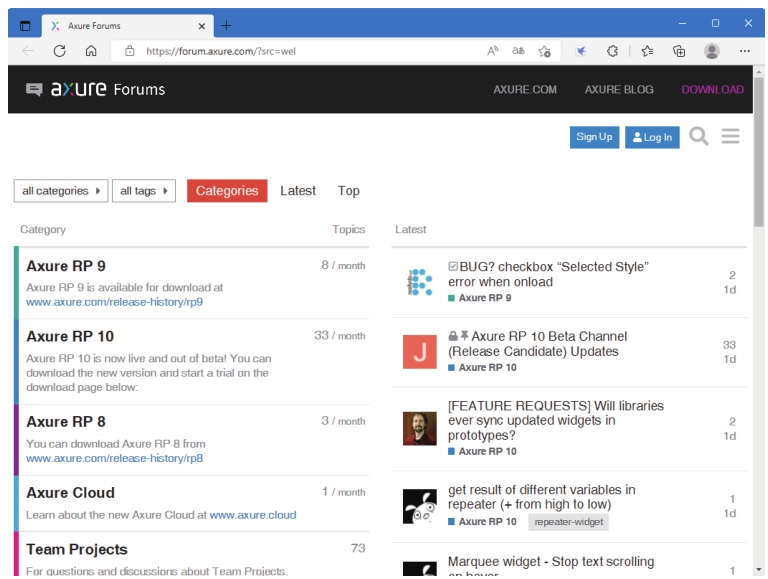The image size is (768, 579).
Task: Open the hamburger menu icon
Action: (730, 137)
